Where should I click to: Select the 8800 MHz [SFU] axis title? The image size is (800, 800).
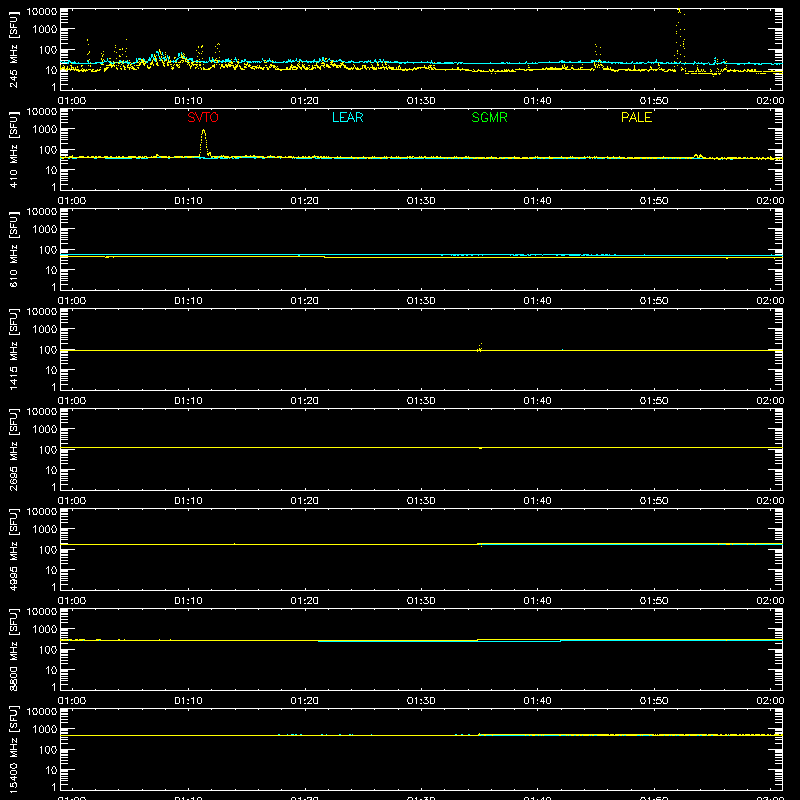[x=14, y=649]
